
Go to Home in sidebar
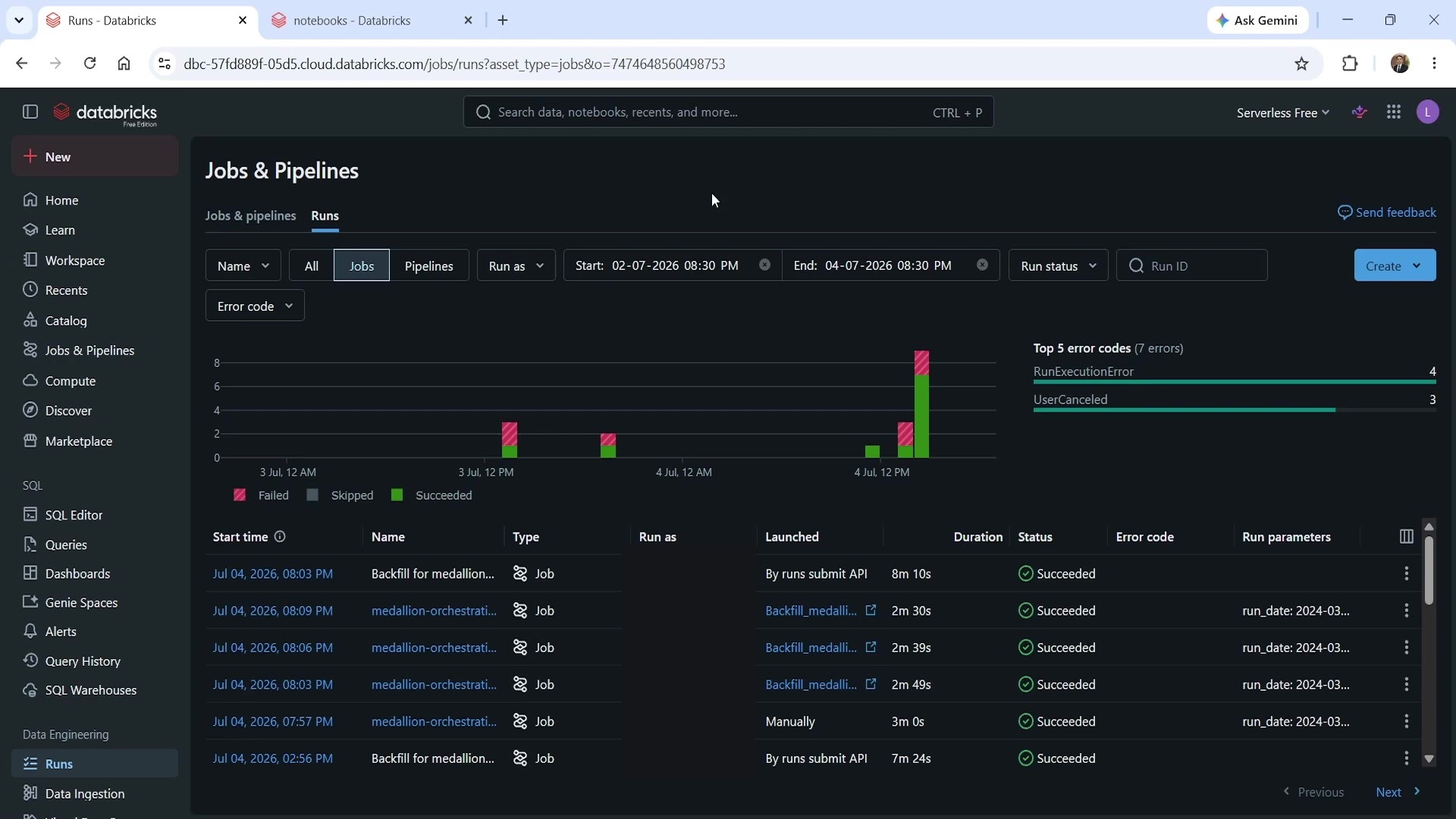click(95, 200)
